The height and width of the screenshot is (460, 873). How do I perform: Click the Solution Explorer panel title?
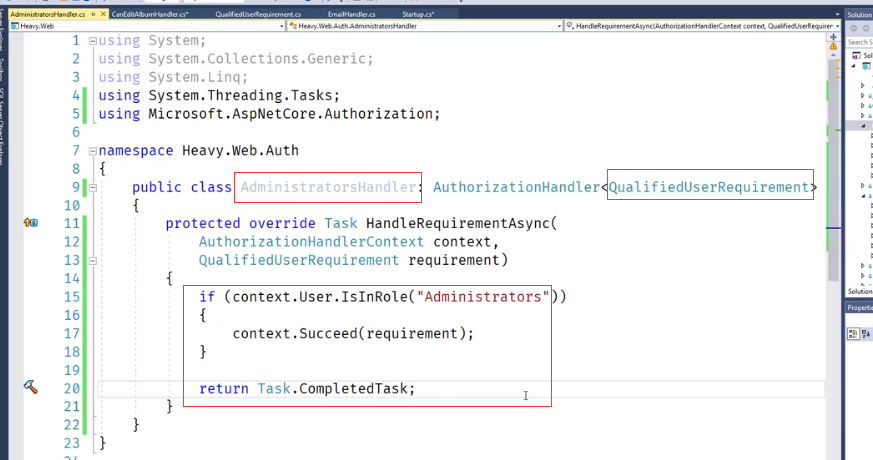tap(859, 14)
